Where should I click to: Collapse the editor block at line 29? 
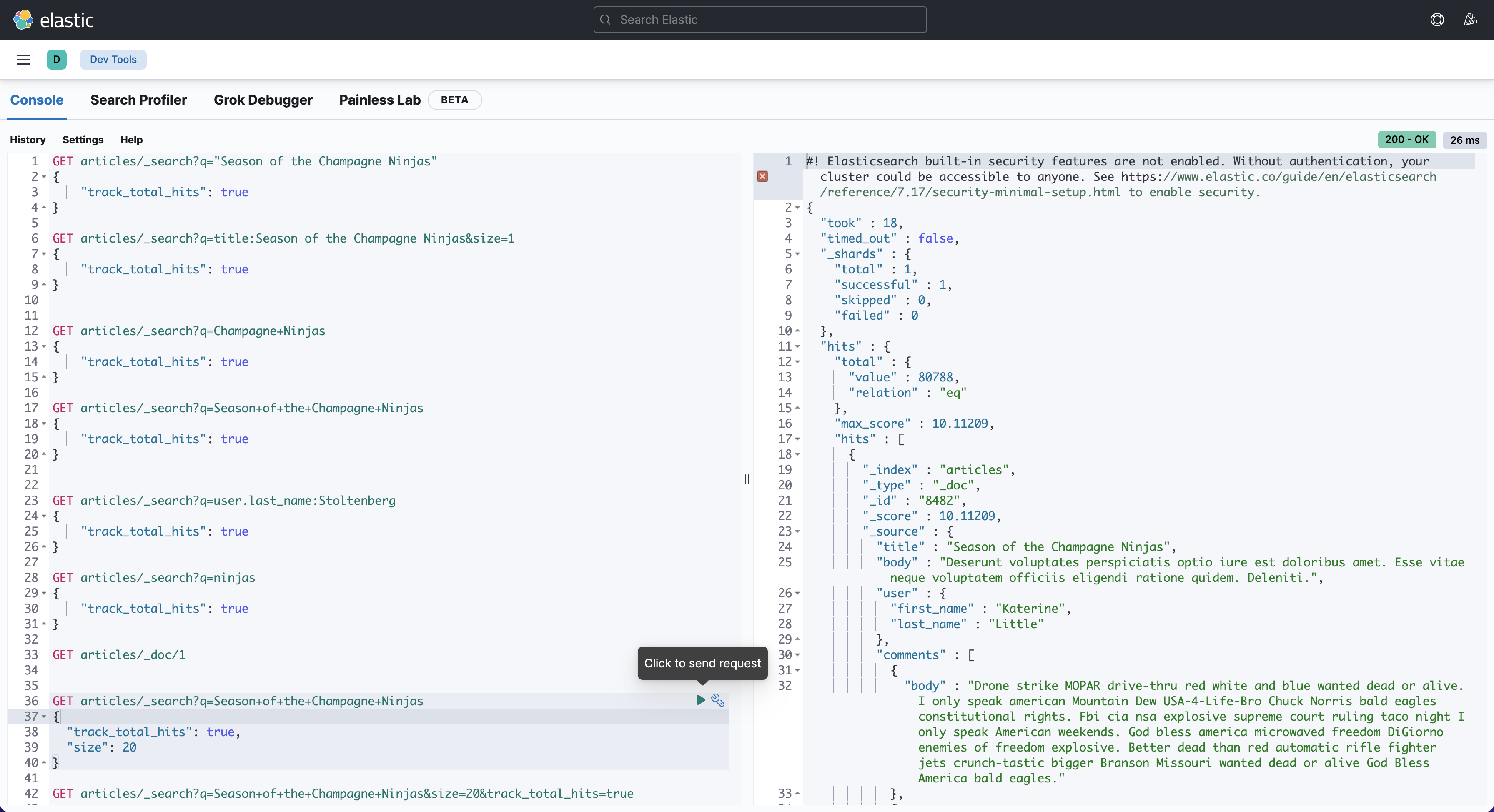coord(44,593)
